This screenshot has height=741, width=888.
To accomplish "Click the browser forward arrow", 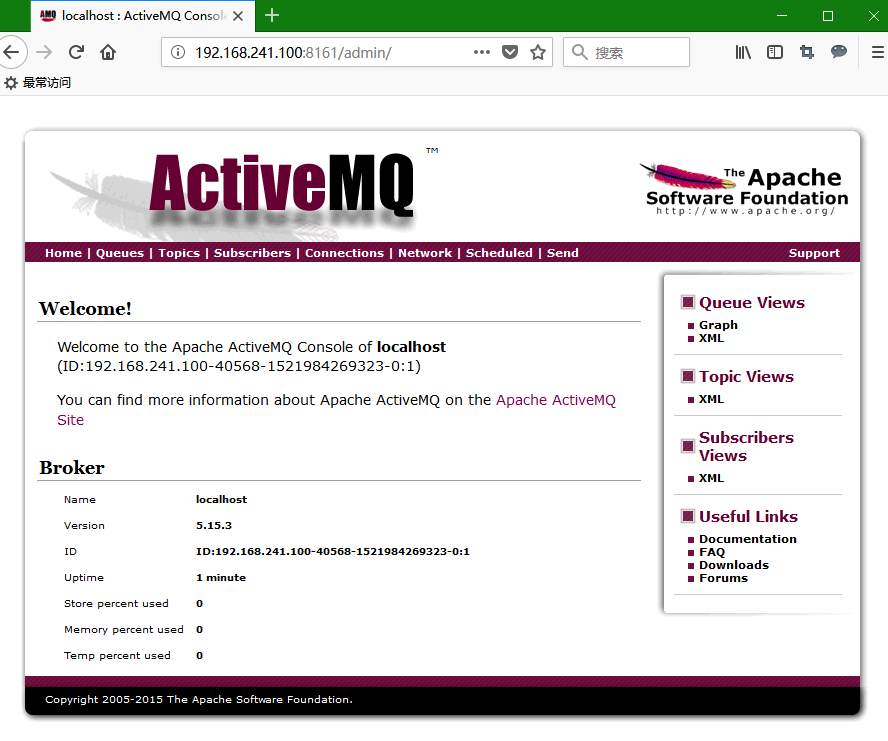I will (x=44, y=52).
